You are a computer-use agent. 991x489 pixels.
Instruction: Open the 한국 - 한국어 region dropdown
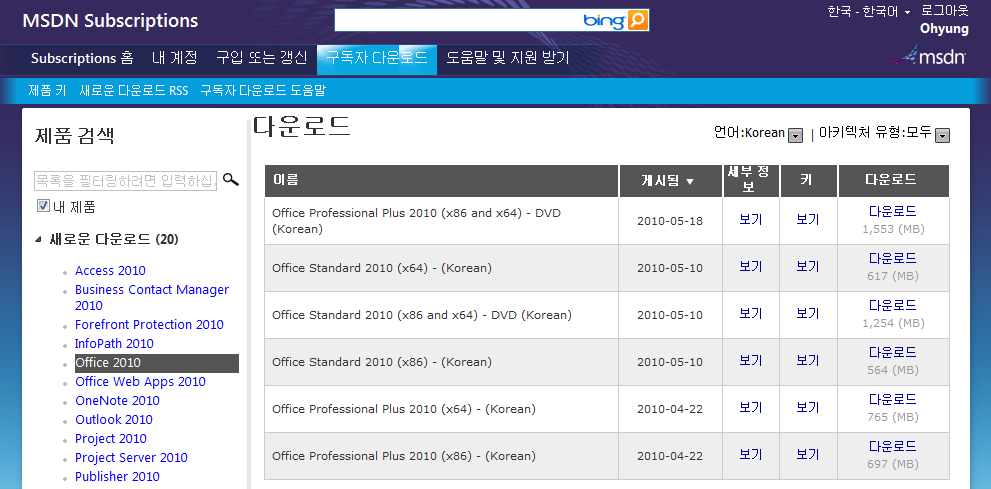point(868,11)
